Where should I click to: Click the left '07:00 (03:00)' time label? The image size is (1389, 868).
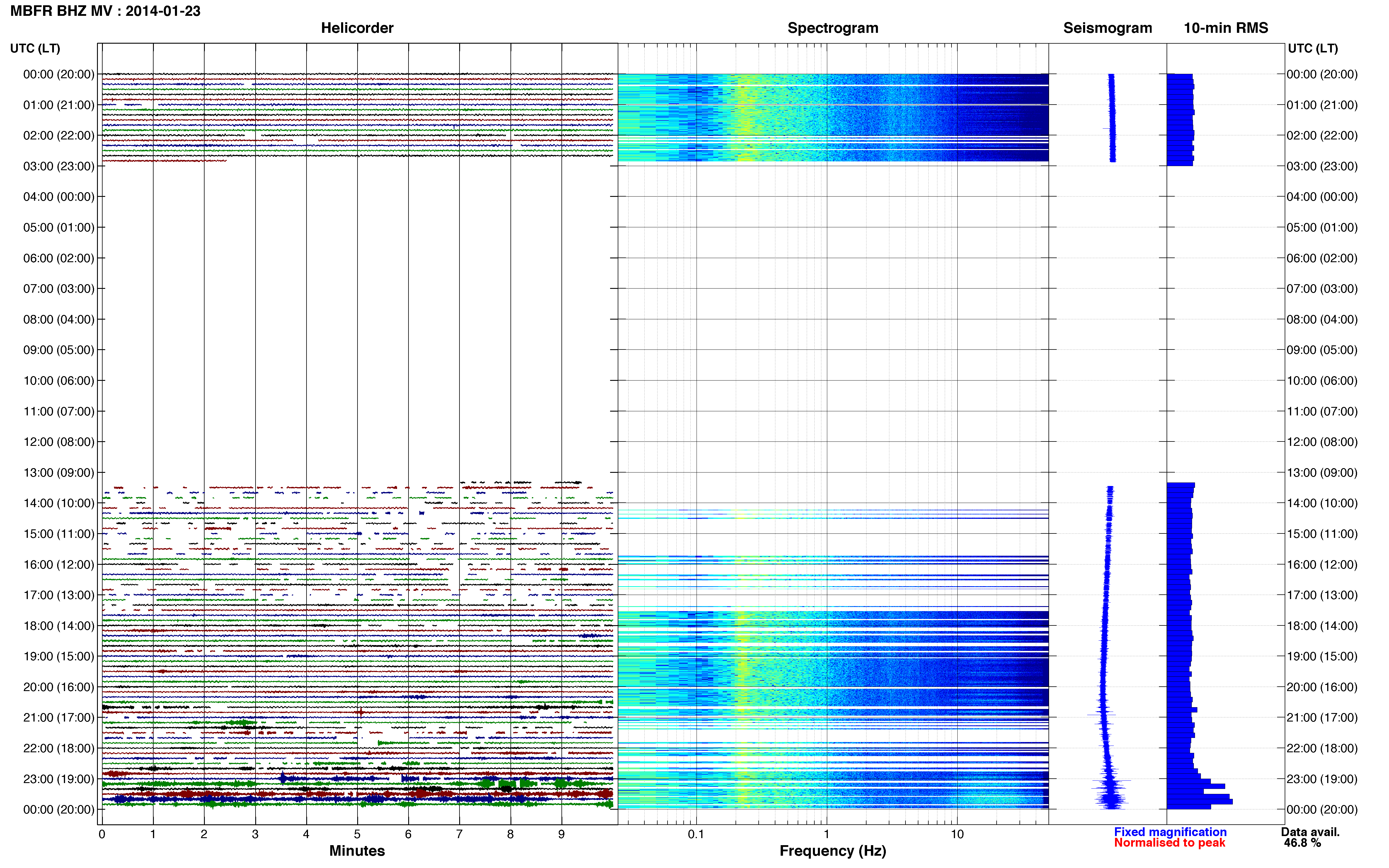point(59,289)
